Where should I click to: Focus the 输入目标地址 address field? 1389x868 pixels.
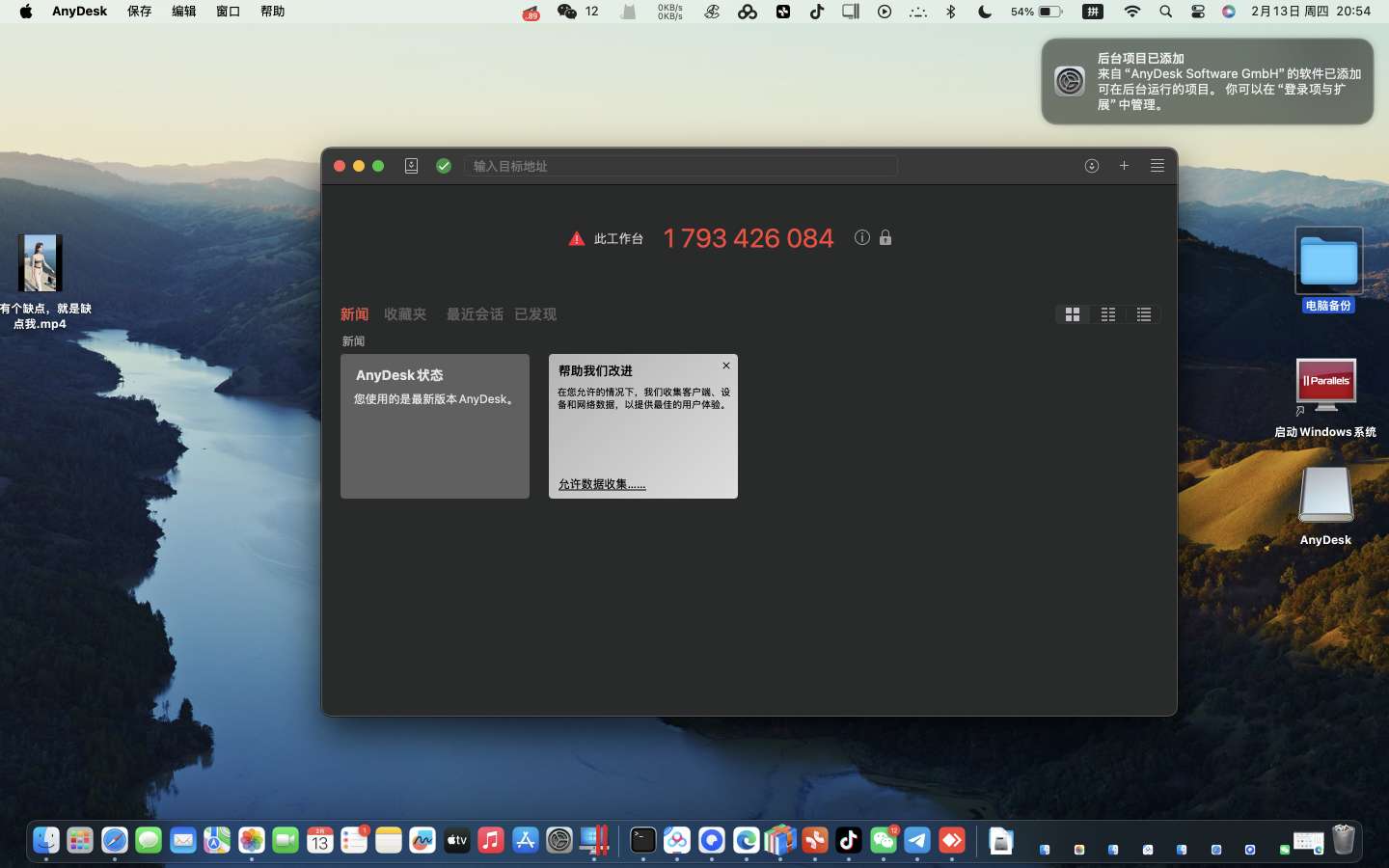coord(681,166)
